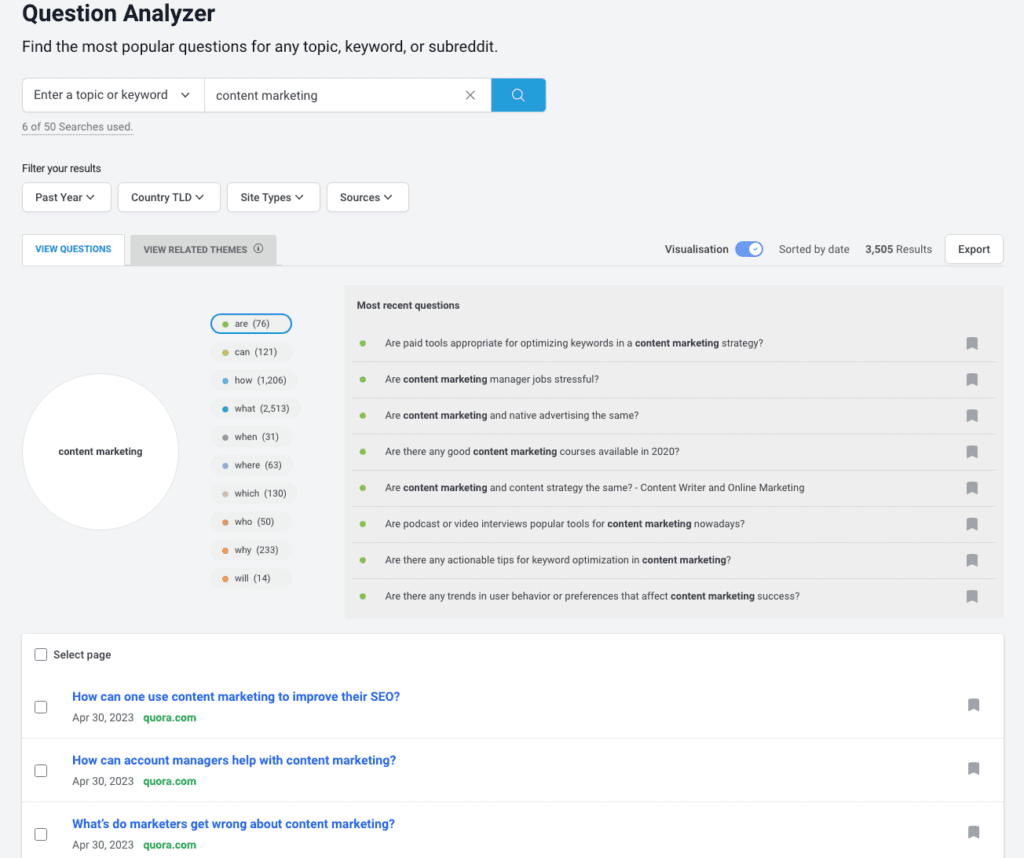
Task: Tick checkbox for 'marketers get wrong' result
Action: pyautogui.click(x=40, y=834)
